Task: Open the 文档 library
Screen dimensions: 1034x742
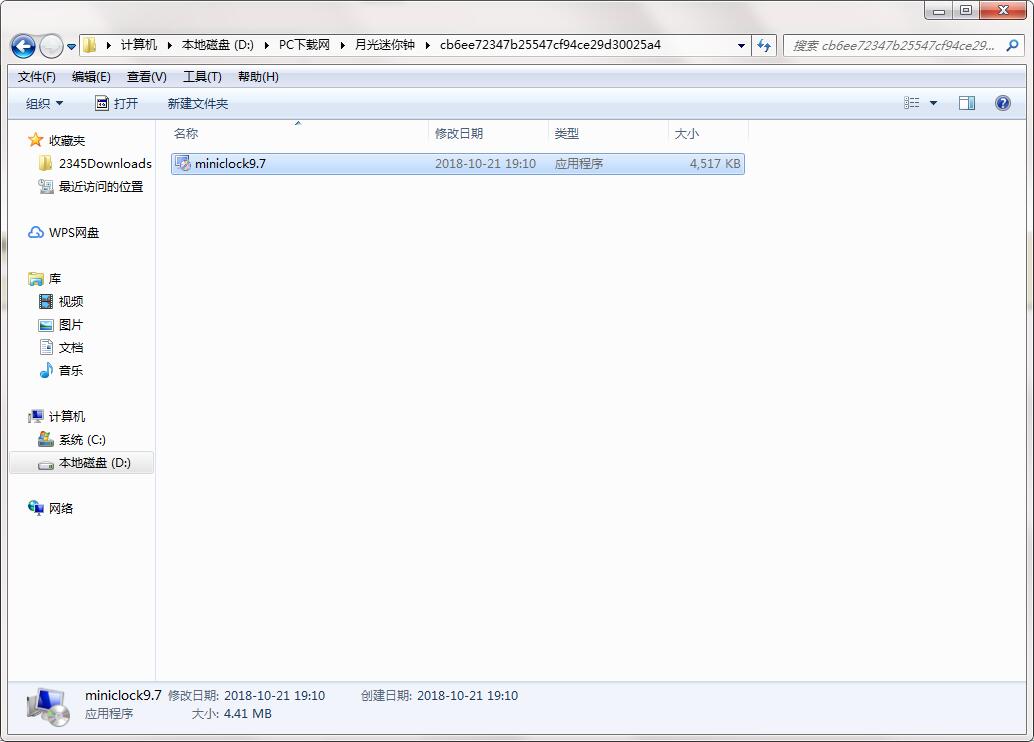Action: pyautogui.click(x=61, y=348)
